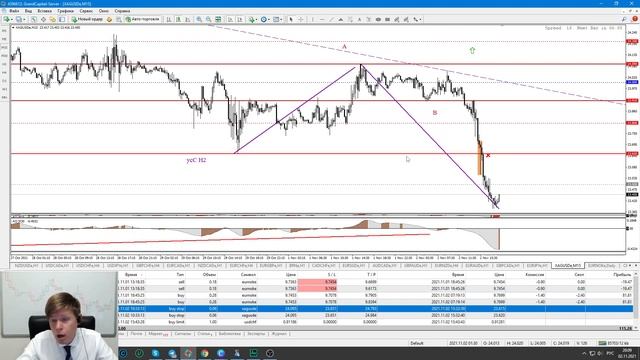The width and height of the screenshot is (640, 360).
Task: Select the buy limit usdchf order row
Action: tap(376, 322)
